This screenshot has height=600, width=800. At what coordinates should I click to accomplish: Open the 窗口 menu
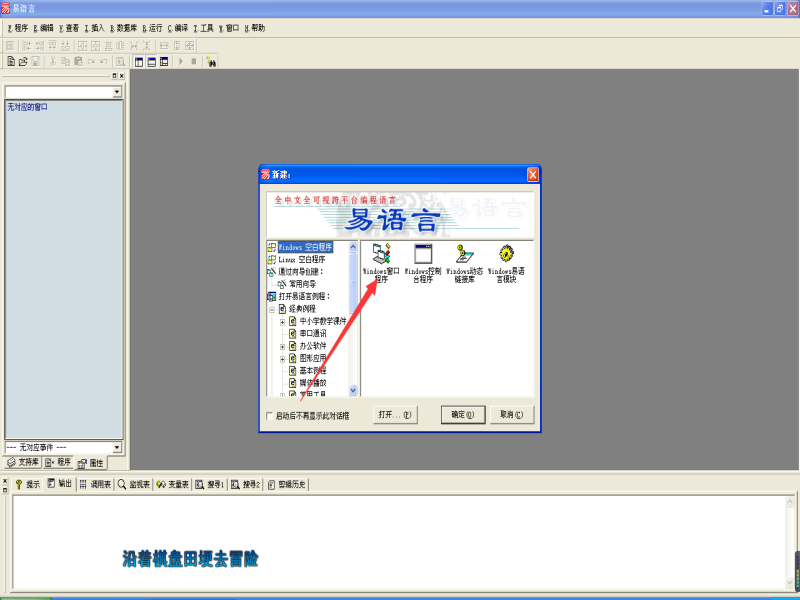coord(229,28)
